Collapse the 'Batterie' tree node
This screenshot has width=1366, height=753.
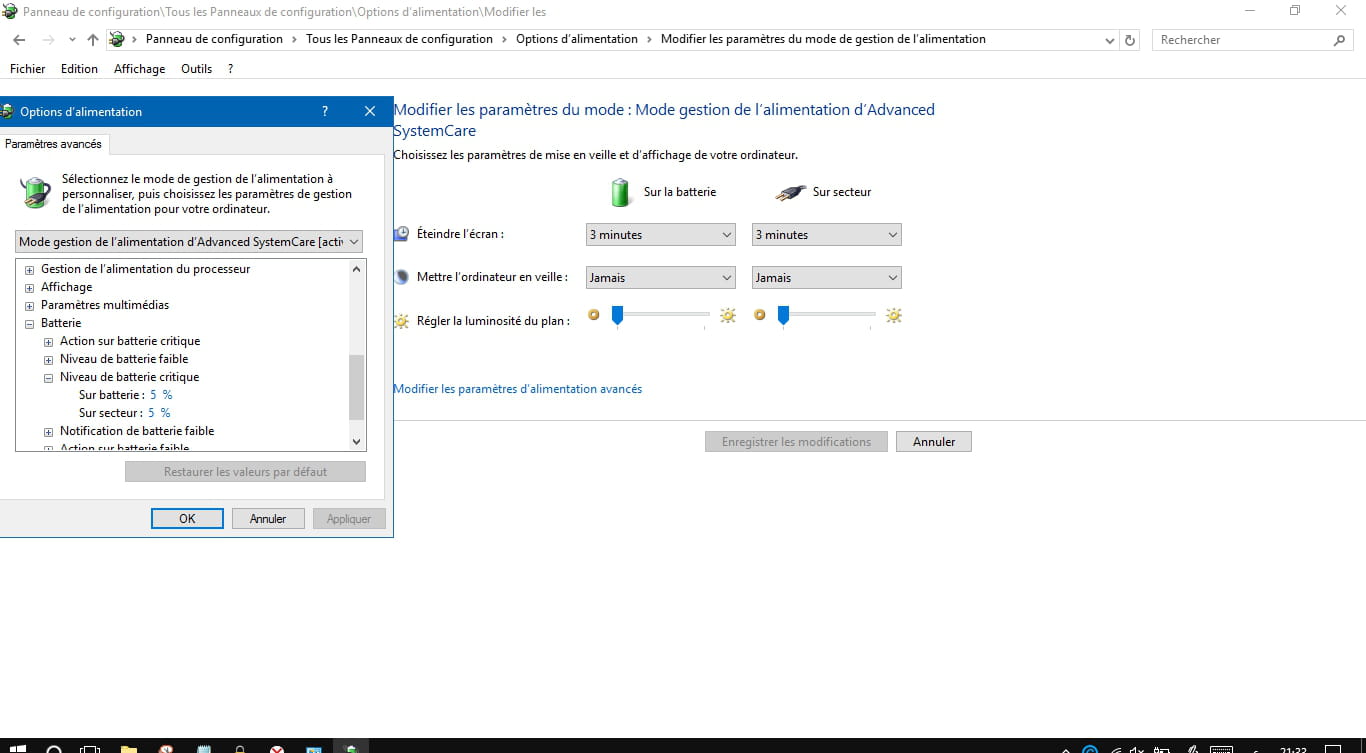click(30, 324)
